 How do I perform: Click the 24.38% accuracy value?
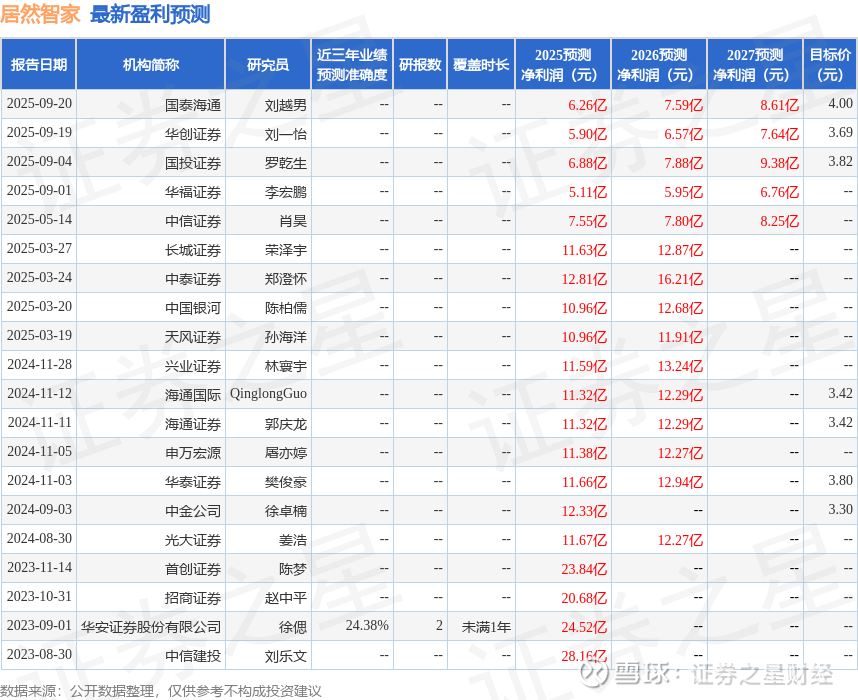pyautogui.click(x=367, y=626)
